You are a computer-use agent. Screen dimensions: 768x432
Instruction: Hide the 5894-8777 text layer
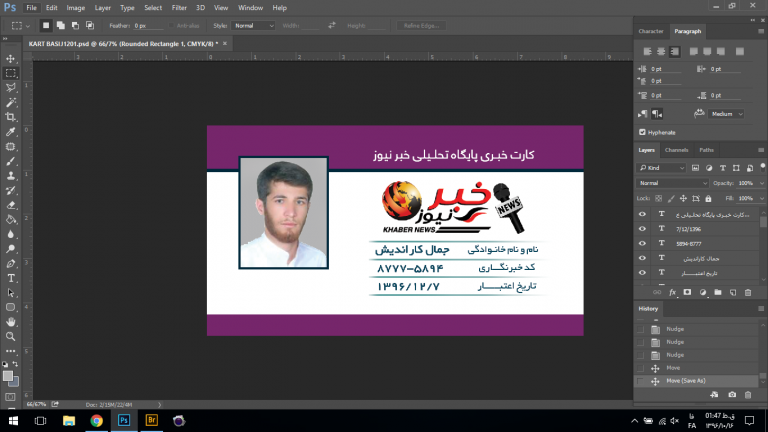[x=642, y=243]
